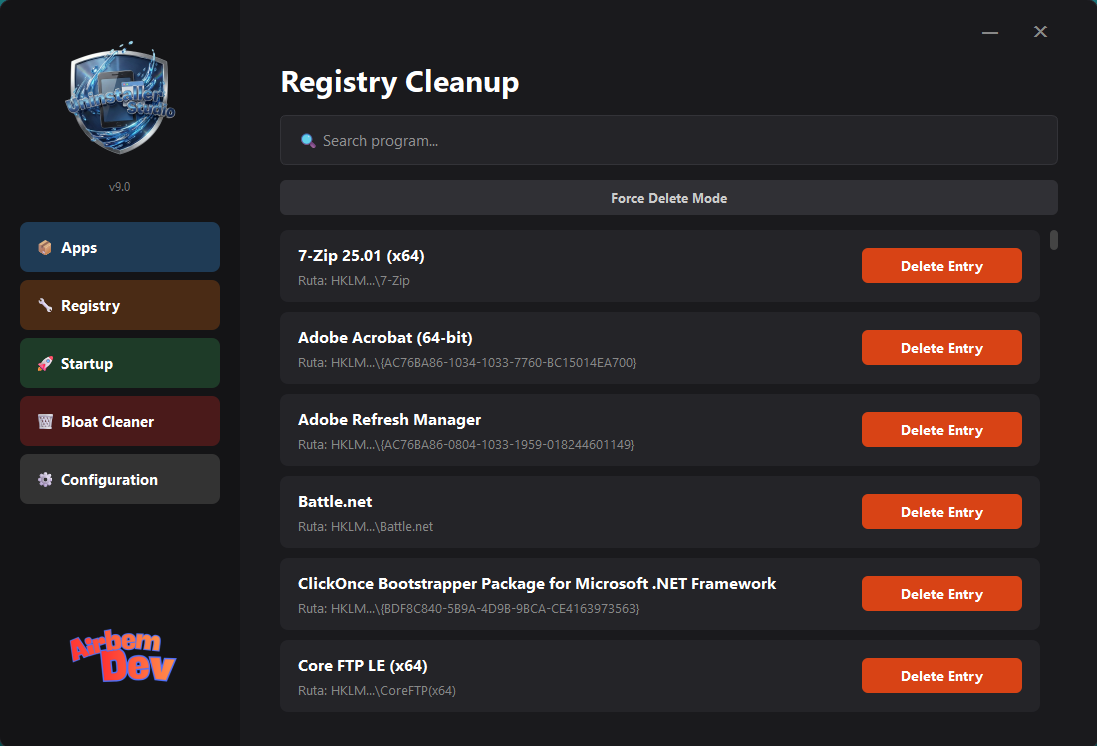Delete the Adobe Acrobat (64-bit) entry
The height and width of the screenshot is (746, 1097).
[x=942, y=348]
